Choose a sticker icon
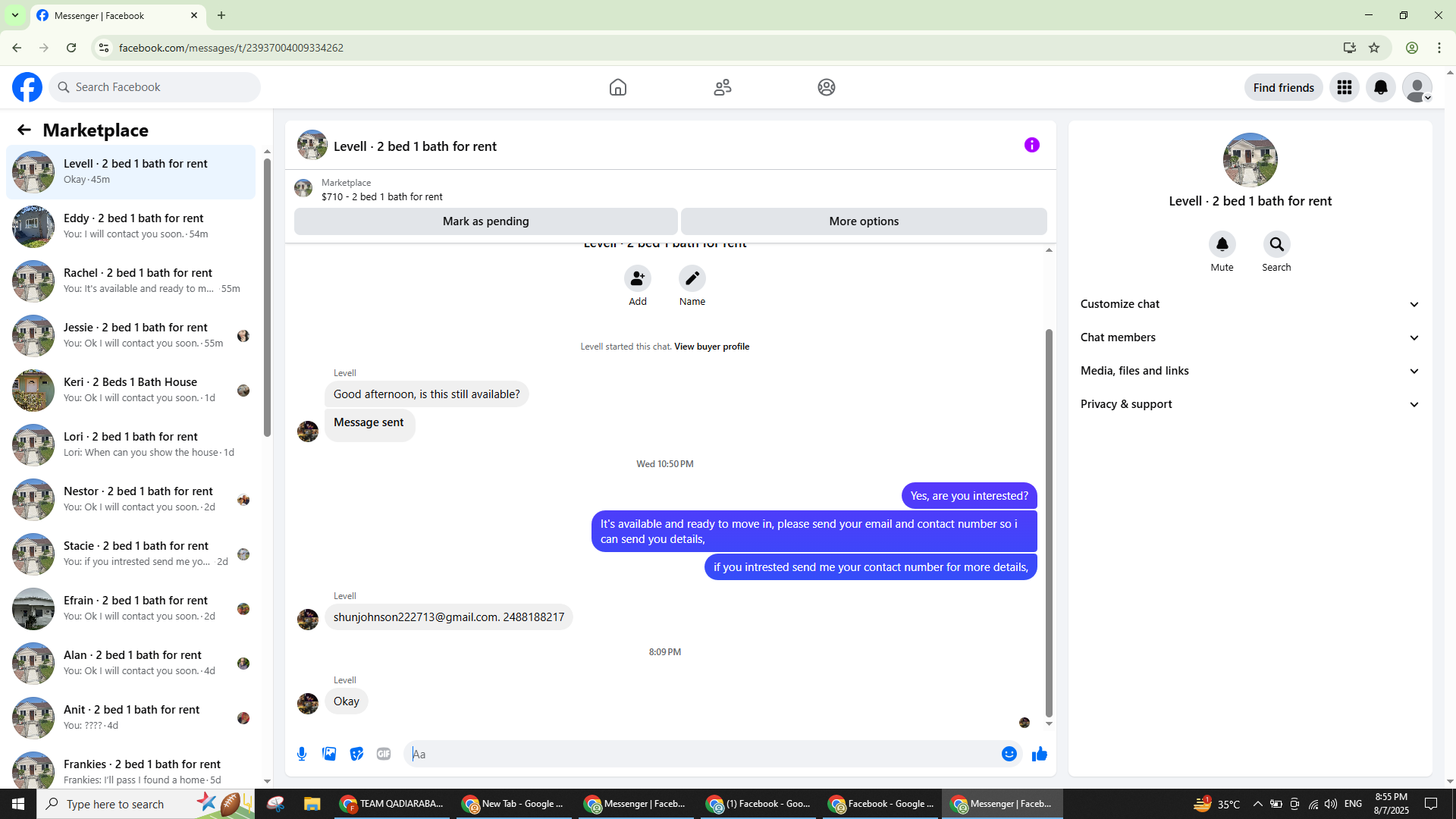Viewport: 1456px width, 819px height. [x=356, y=754]
